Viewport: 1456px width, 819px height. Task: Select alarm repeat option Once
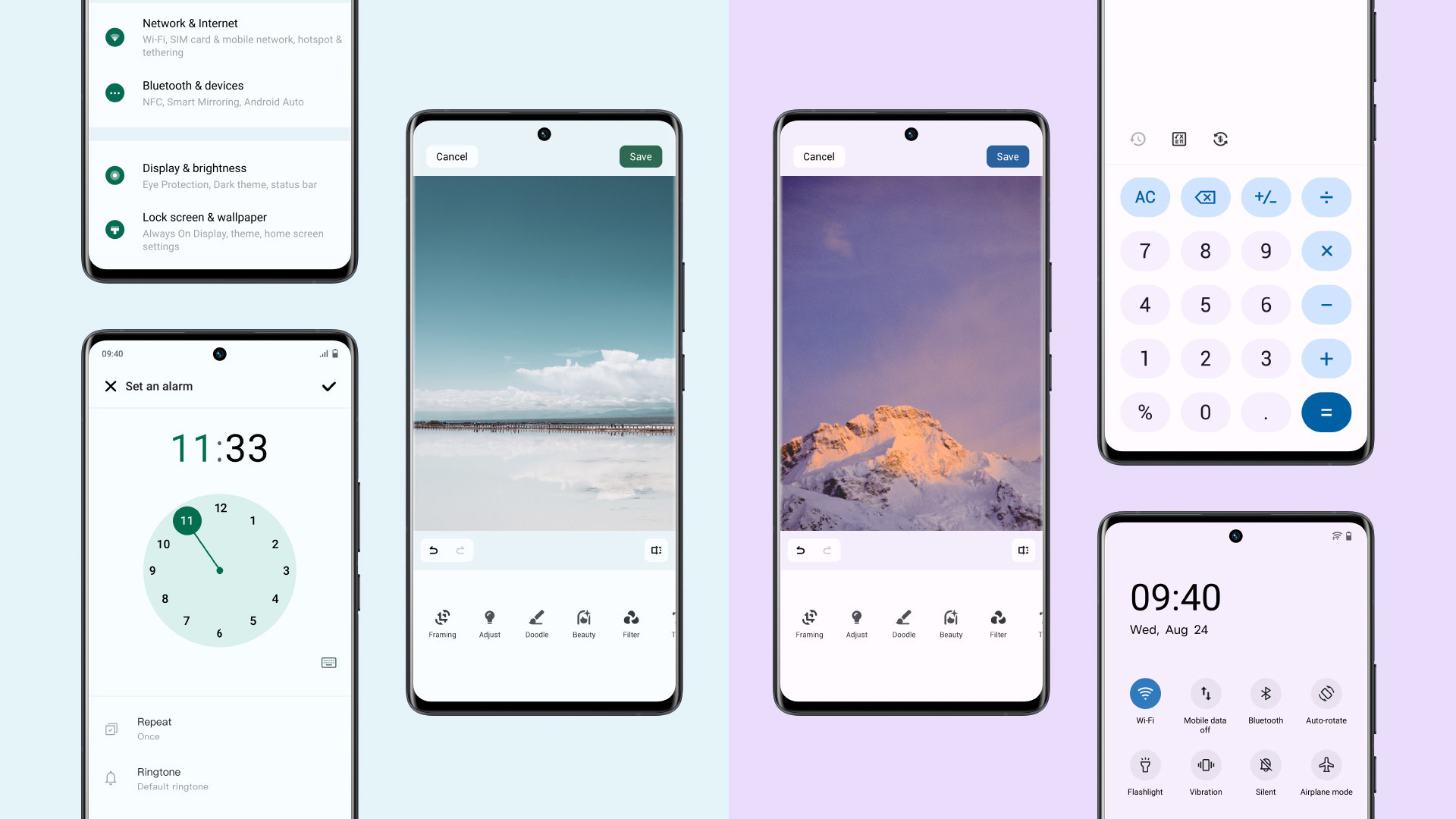pyautogui.click(x=220, y=727)
